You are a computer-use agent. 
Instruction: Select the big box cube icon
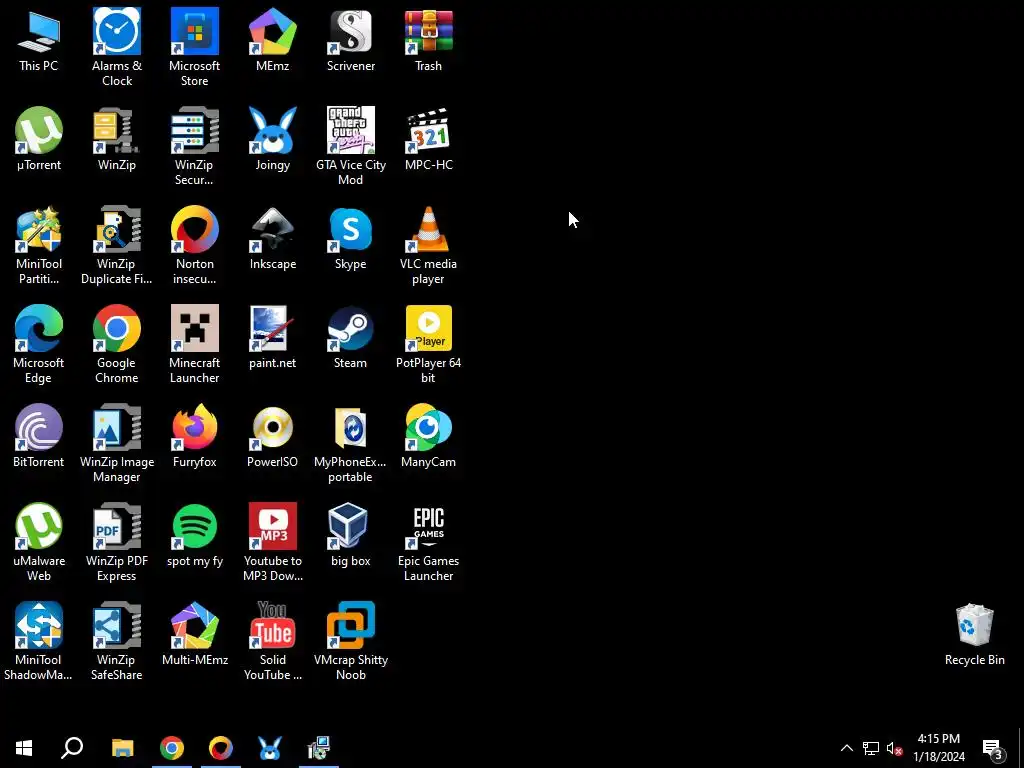[351, 535]
